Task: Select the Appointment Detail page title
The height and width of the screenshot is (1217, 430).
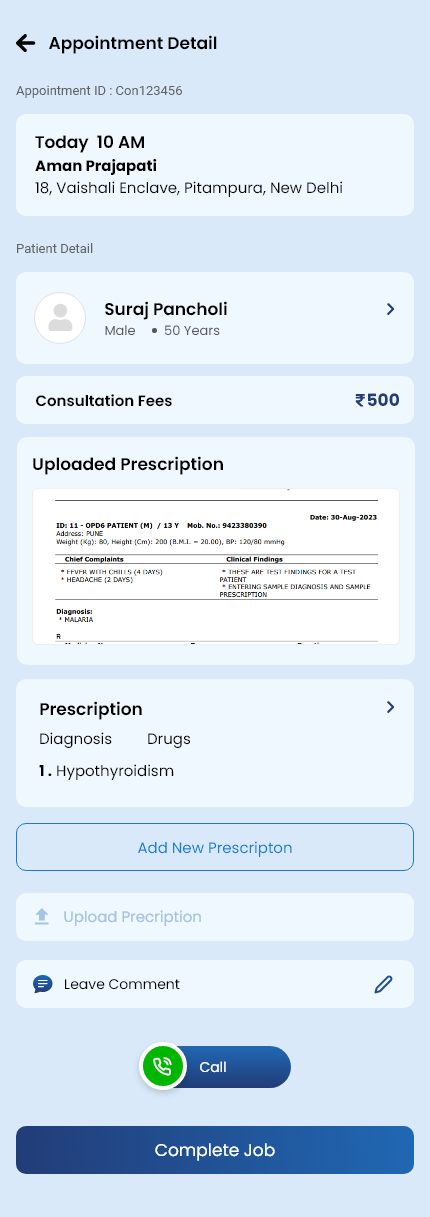Action: [x=133, y=43]
